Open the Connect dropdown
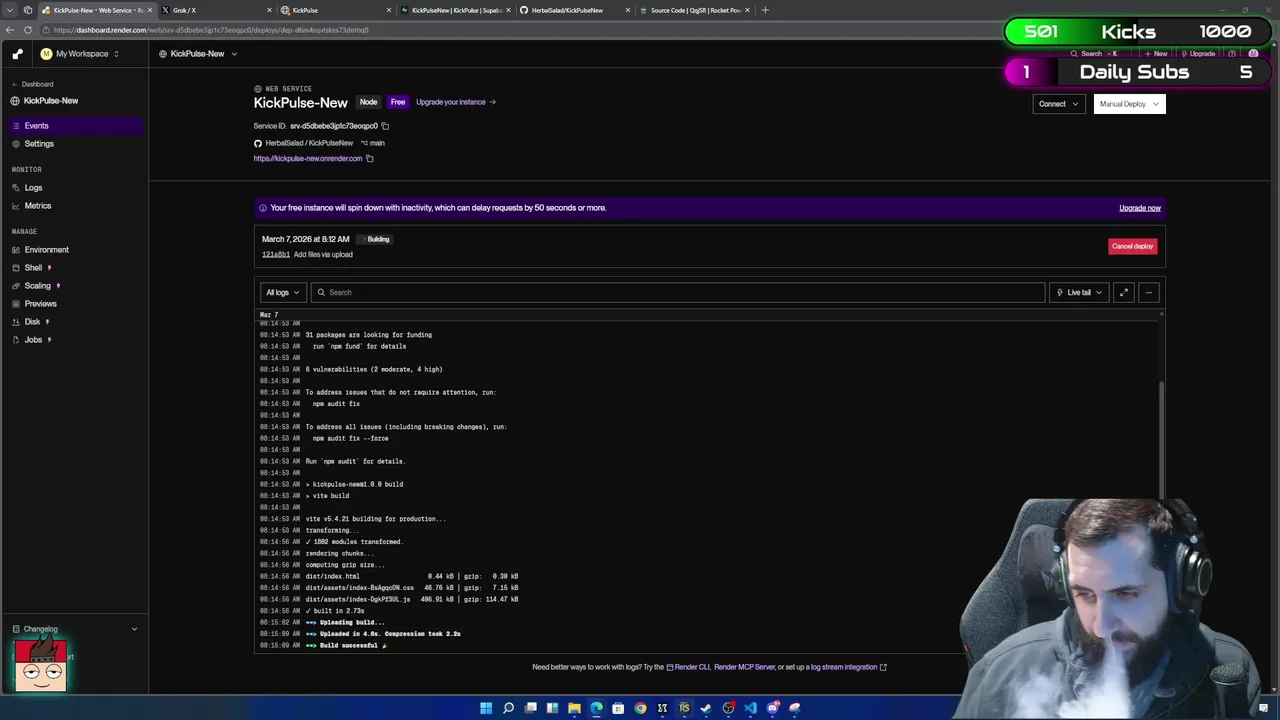Image resolution: width=1280 pixels, height=720 pixels. tap(1058, 104)
